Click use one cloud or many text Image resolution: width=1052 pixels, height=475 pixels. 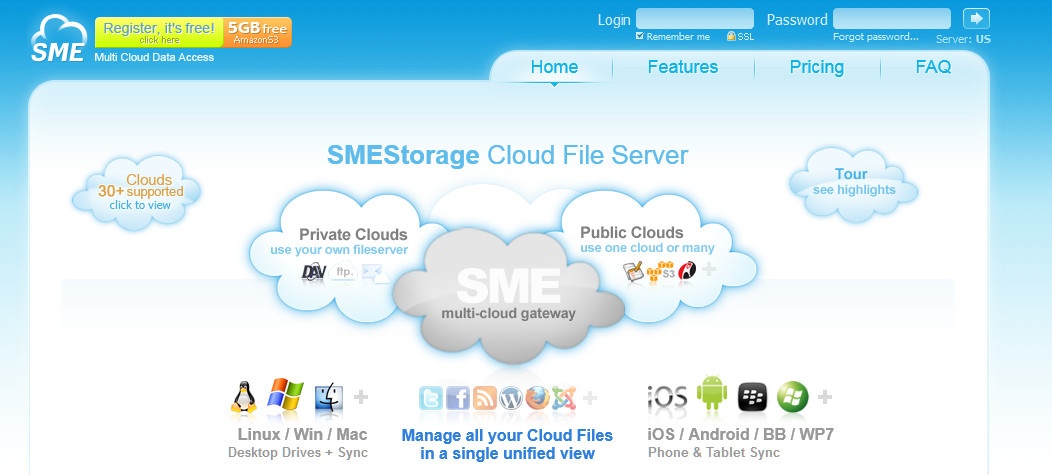[x=647, y=248]
